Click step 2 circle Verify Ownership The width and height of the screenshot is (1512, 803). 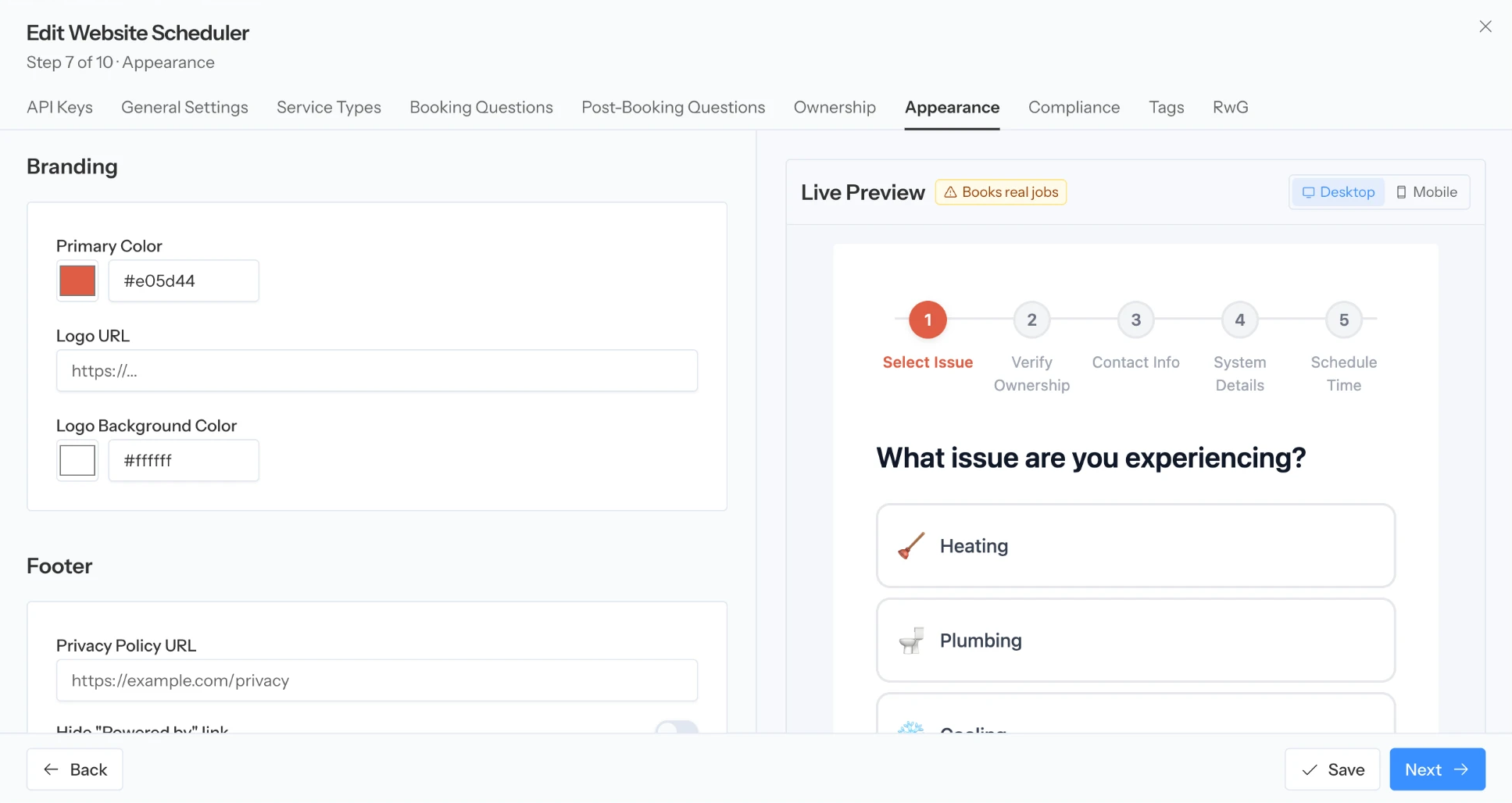pos(1031,319)
